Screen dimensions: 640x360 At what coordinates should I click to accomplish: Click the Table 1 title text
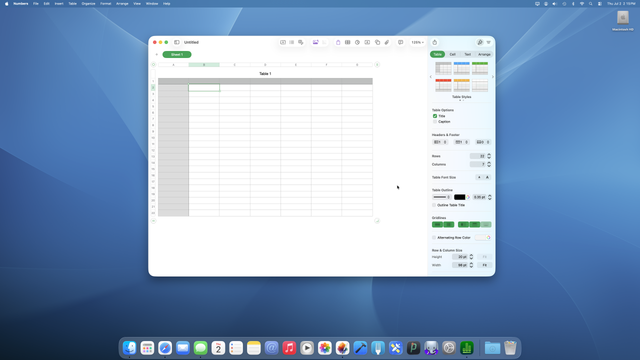point(265,73)
